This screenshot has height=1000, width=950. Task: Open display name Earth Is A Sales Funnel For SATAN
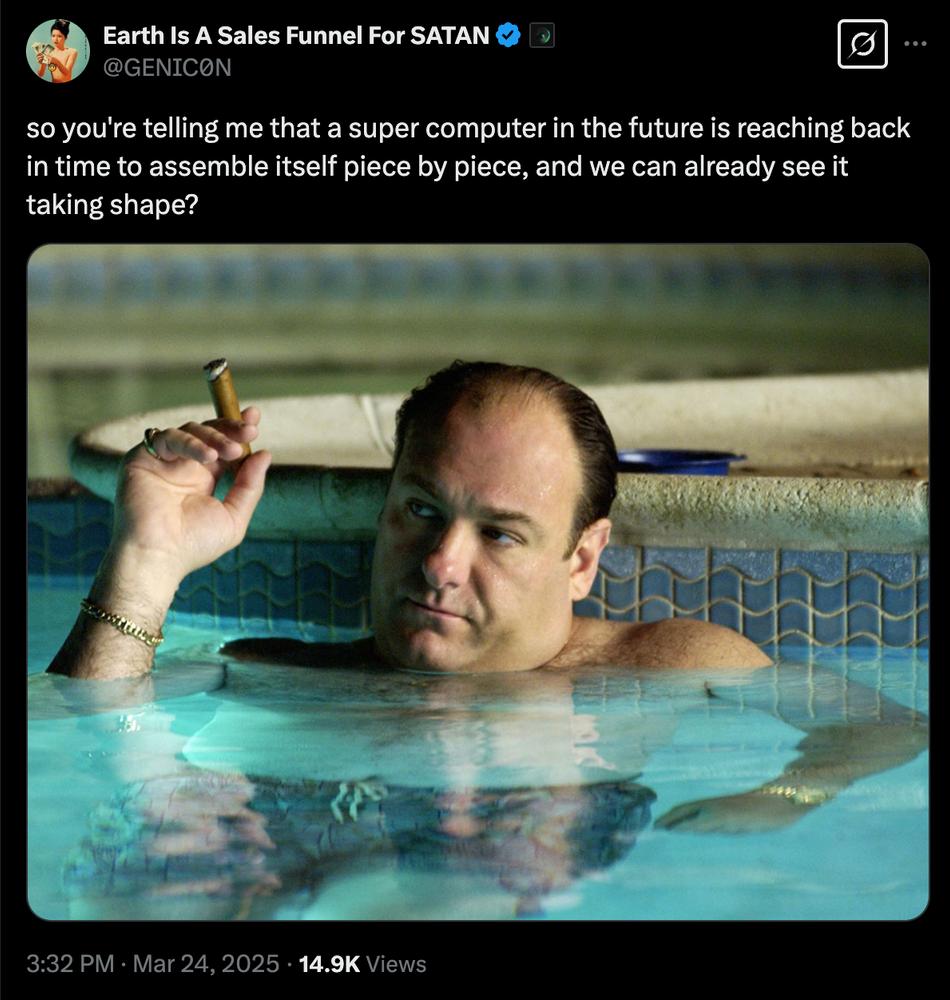click(296, 36)
